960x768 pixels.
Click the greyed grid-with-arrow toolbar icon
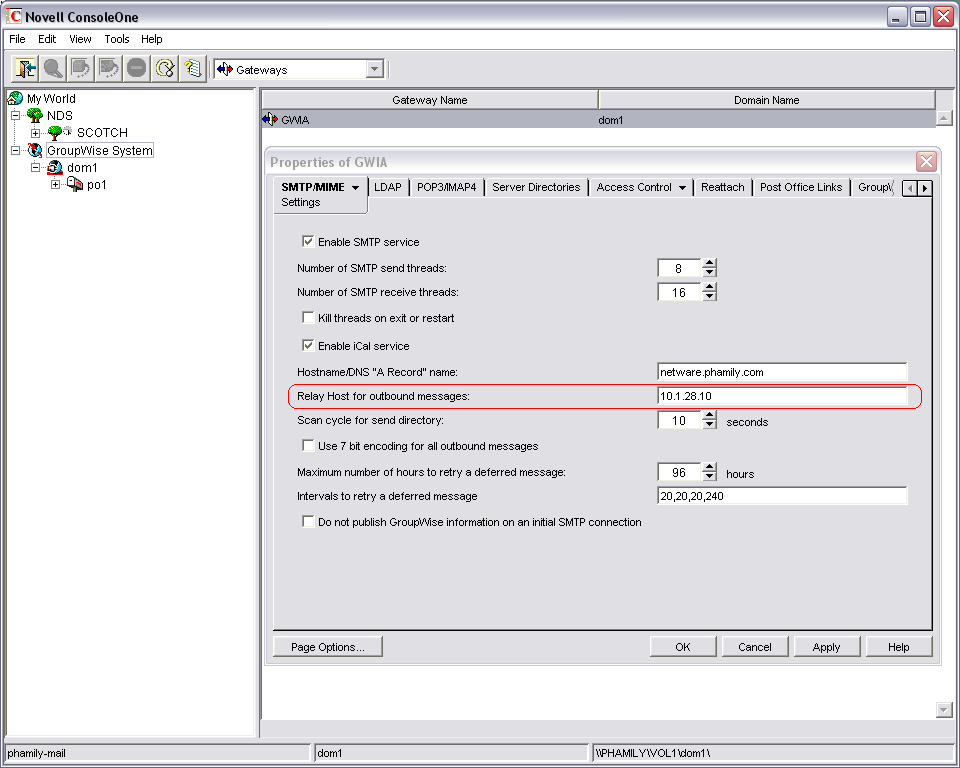pyautogui.click(x=109, y=69)
